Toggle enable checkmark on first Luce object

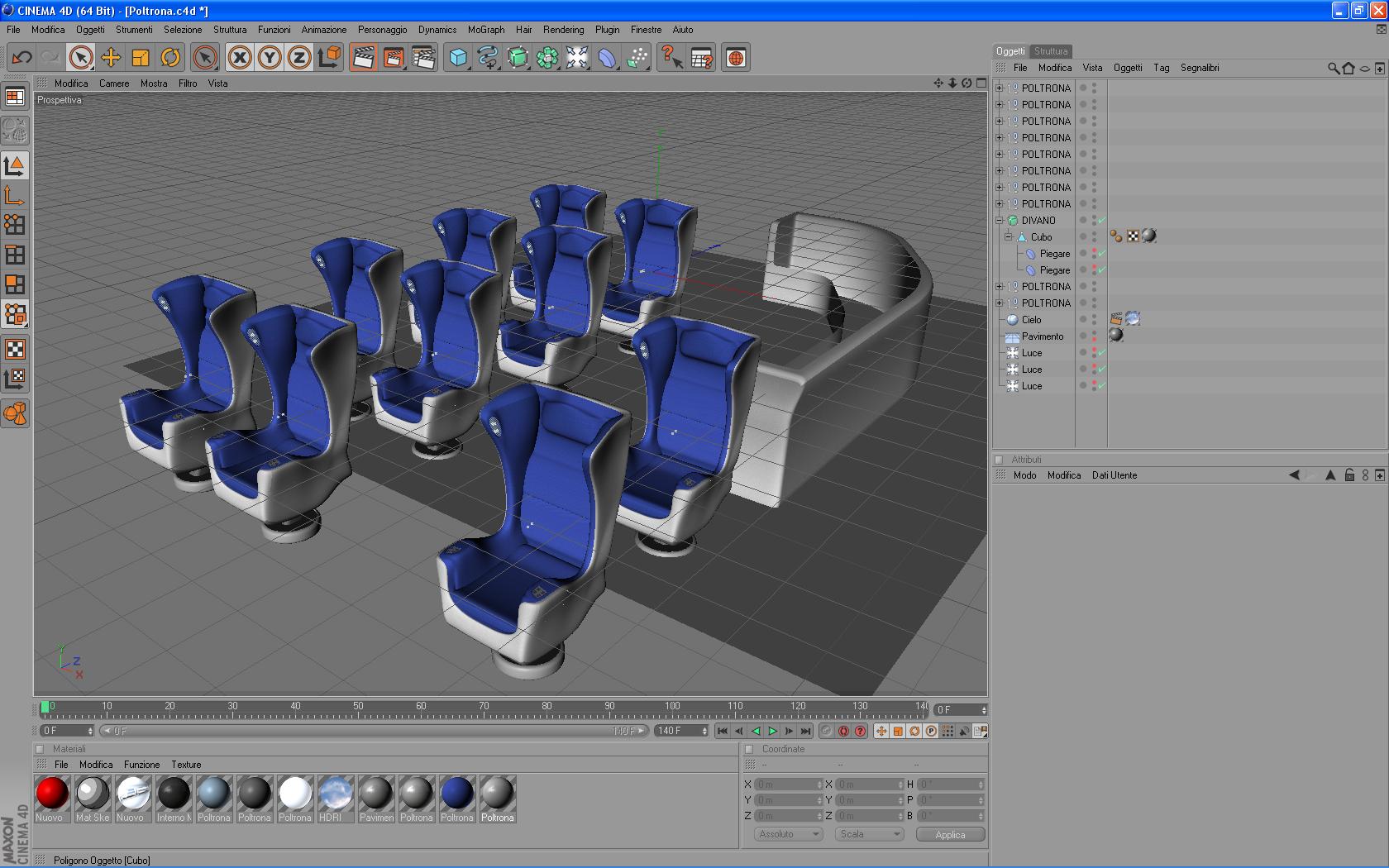point(1102,353)
